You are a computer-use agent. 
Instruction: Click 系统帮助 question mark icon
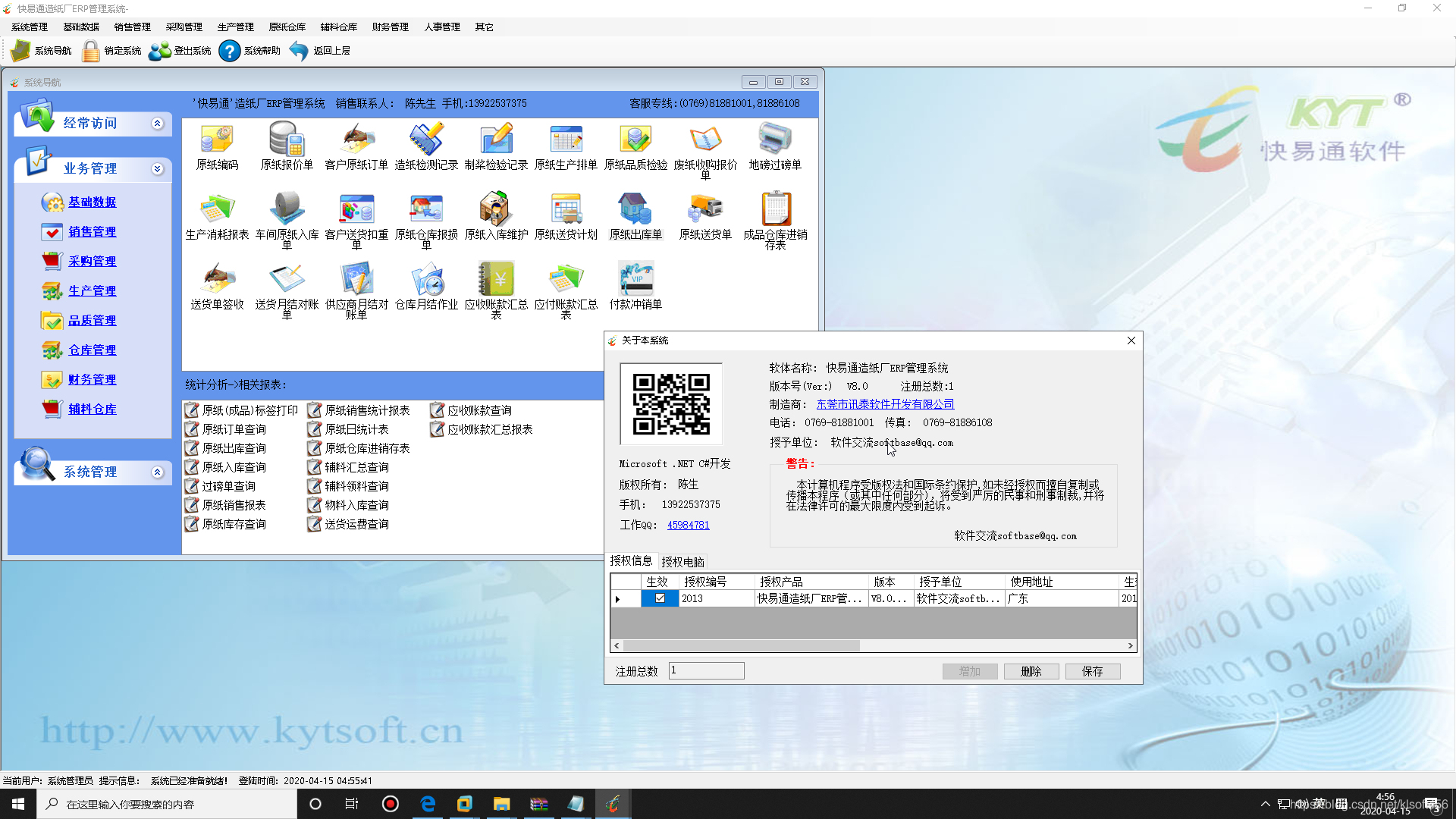(x=229, y=51)
